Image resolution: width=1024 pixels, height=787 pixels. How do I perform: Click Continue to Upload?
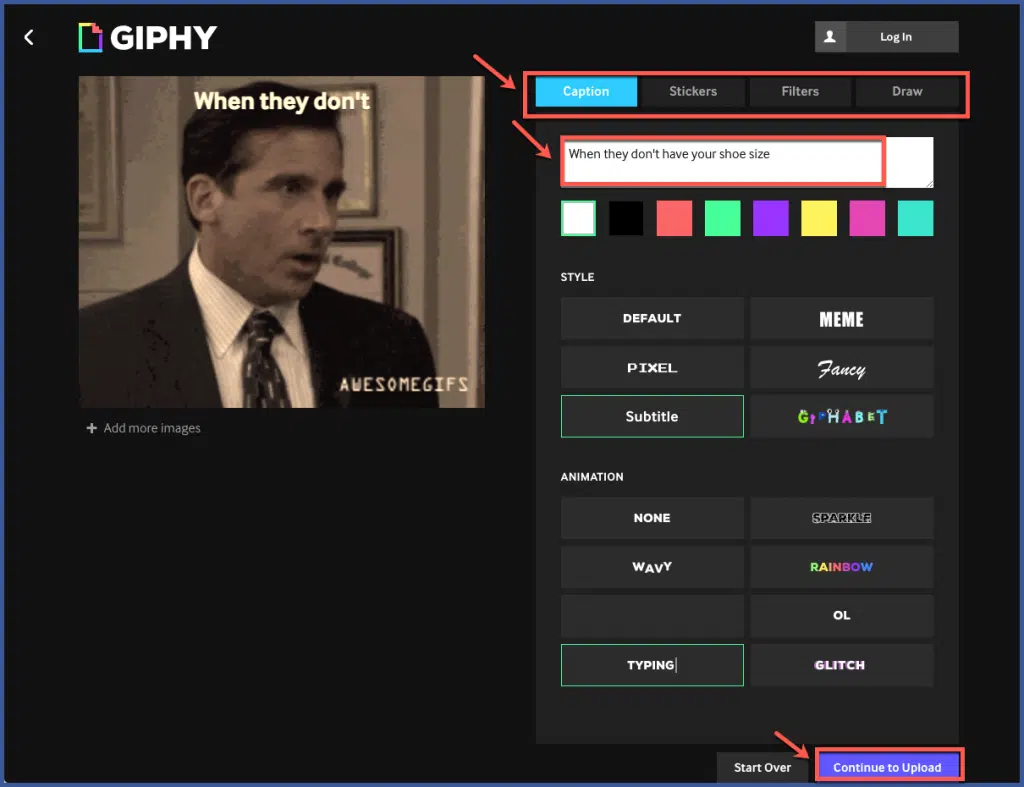click(888, 765)
